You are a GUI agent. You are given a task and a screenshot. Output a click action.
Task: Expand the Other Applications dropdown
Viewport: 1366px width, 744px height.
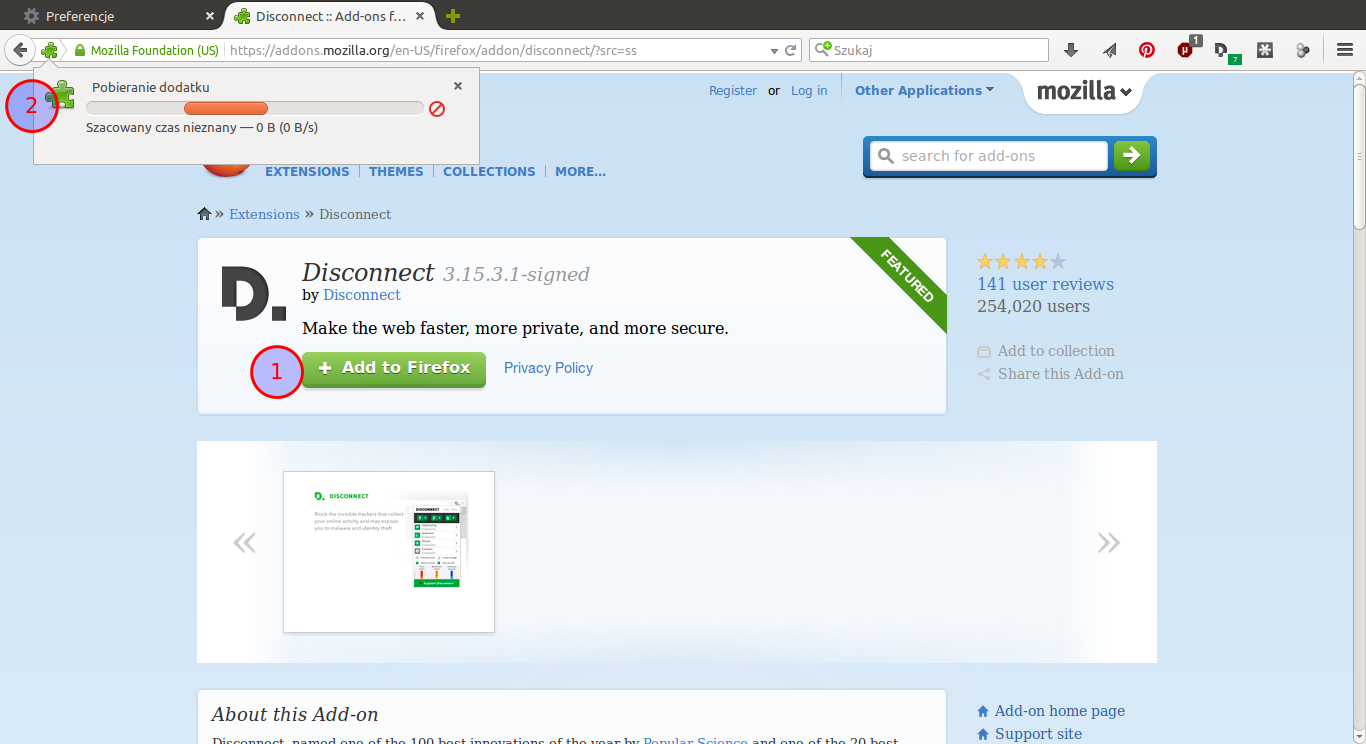[x=924, y=90]
